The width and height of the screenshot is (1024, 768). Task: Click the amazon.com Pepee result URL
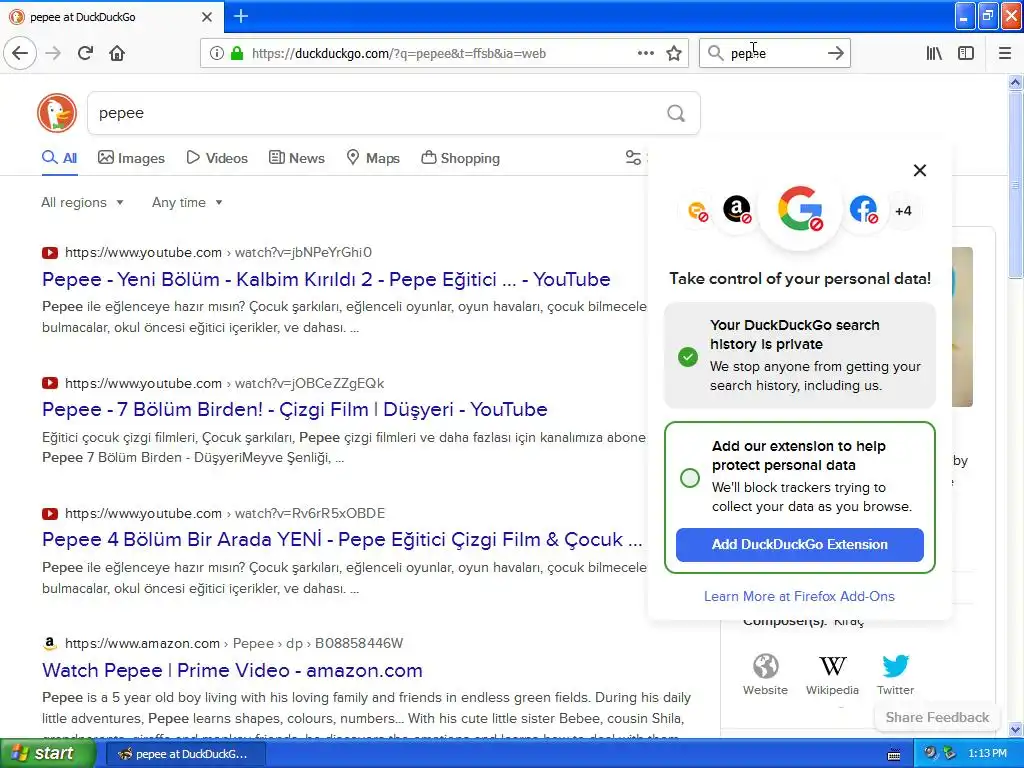[x=234, y=644]
